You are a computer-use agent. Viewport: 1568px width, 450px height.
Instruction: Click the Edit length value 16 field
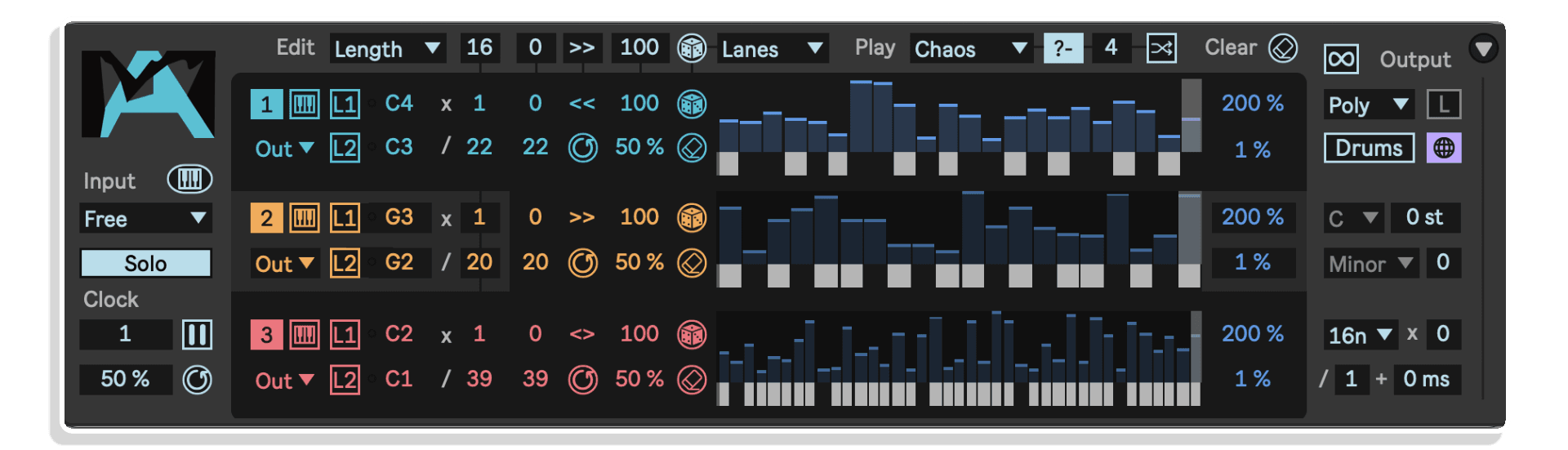[x=479, y=47]
